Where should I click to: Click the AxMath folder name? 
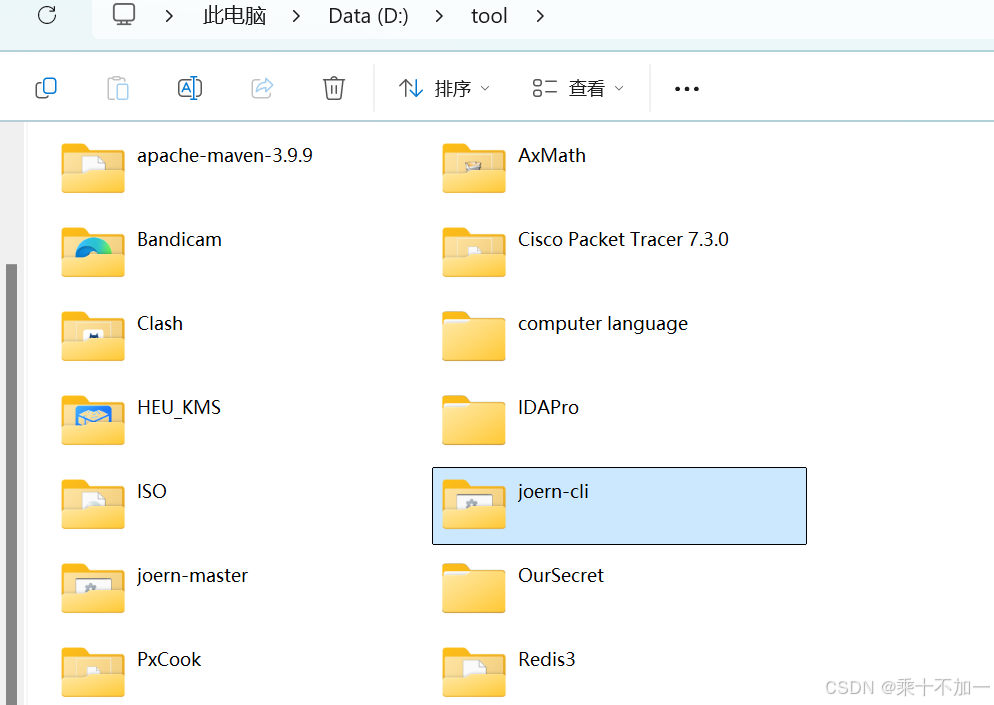tap(552, 155)
